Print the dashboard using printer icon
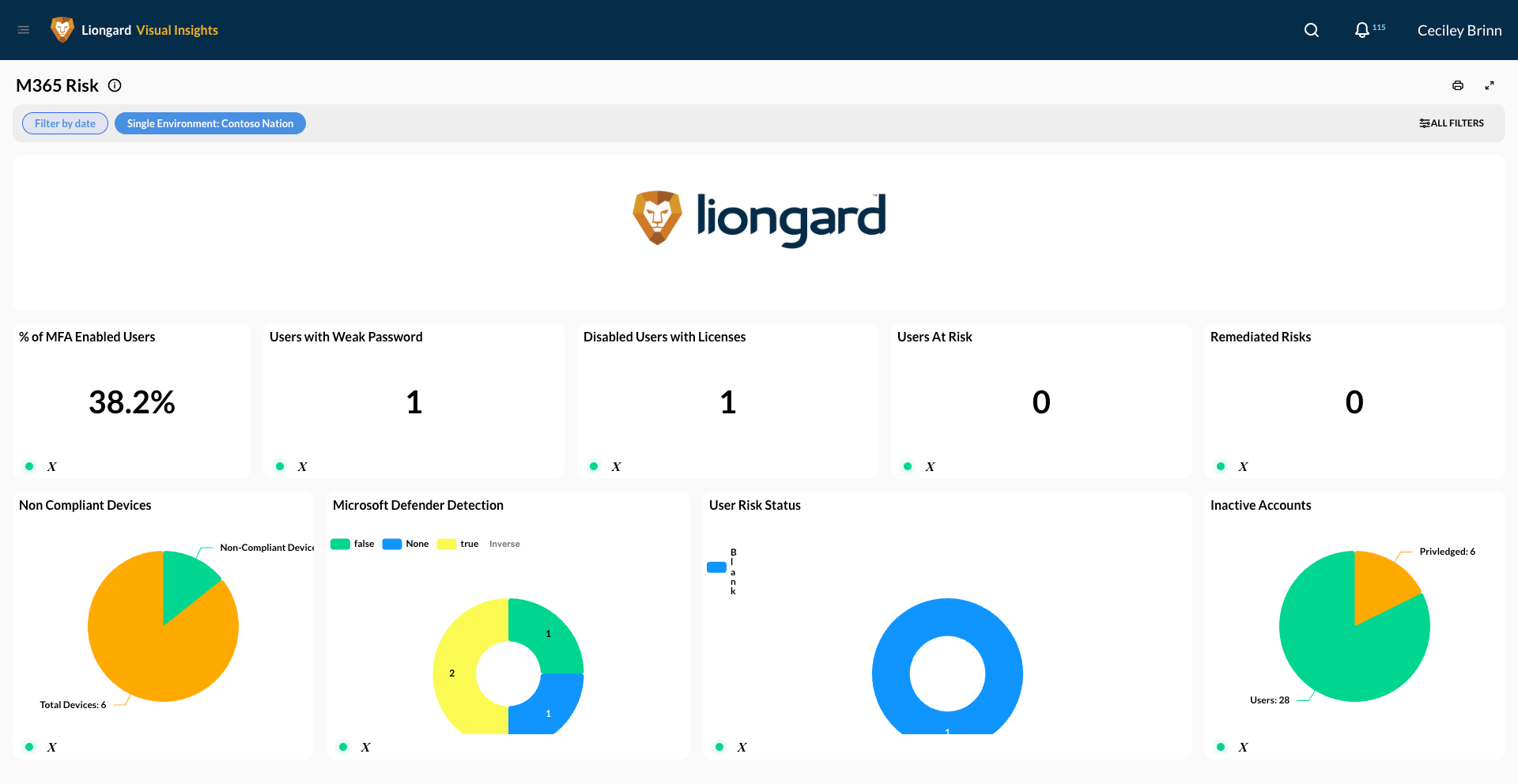Screen dimensions: 1518x784 (1458, 85)
